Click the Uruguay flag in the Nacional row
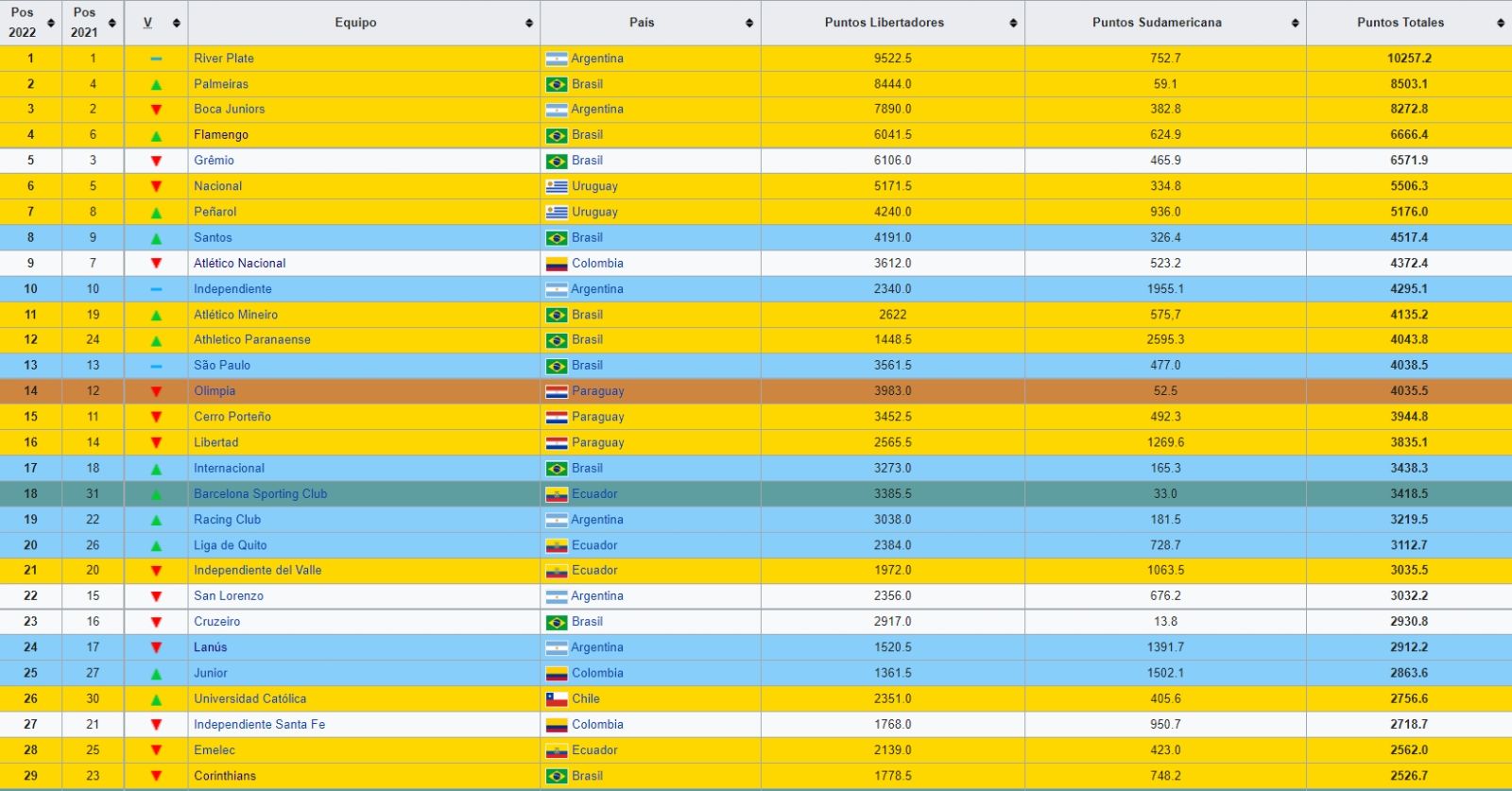Image resolution: width=1512 pixels, height=791 pixels. tap(557, 186)
